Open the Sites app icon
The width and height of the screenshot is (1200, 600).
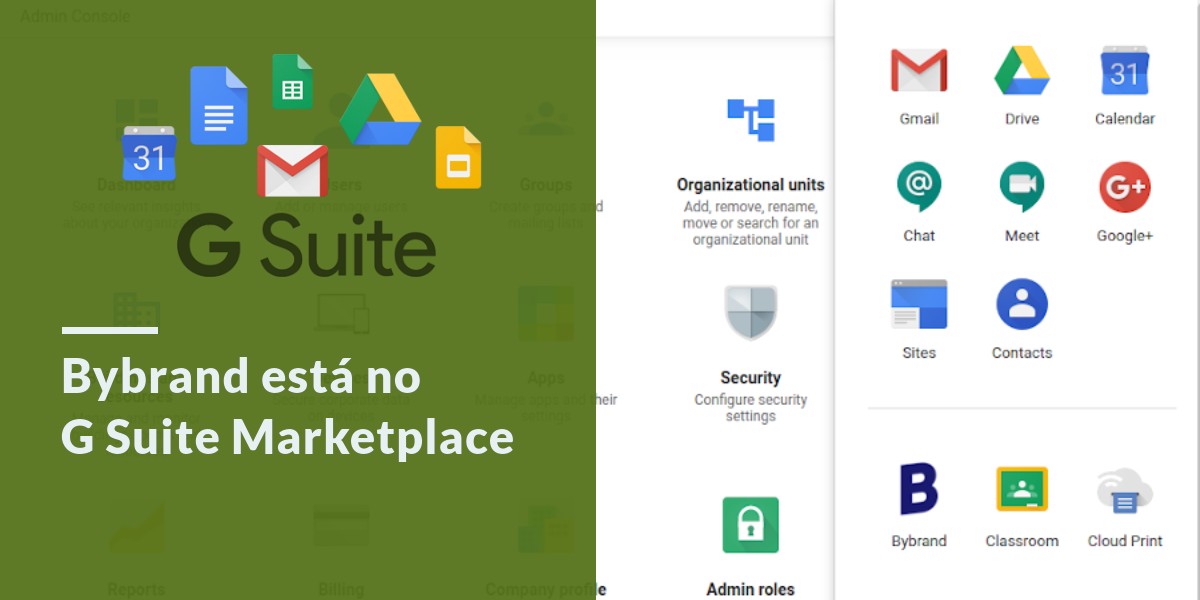coord(918,304)
